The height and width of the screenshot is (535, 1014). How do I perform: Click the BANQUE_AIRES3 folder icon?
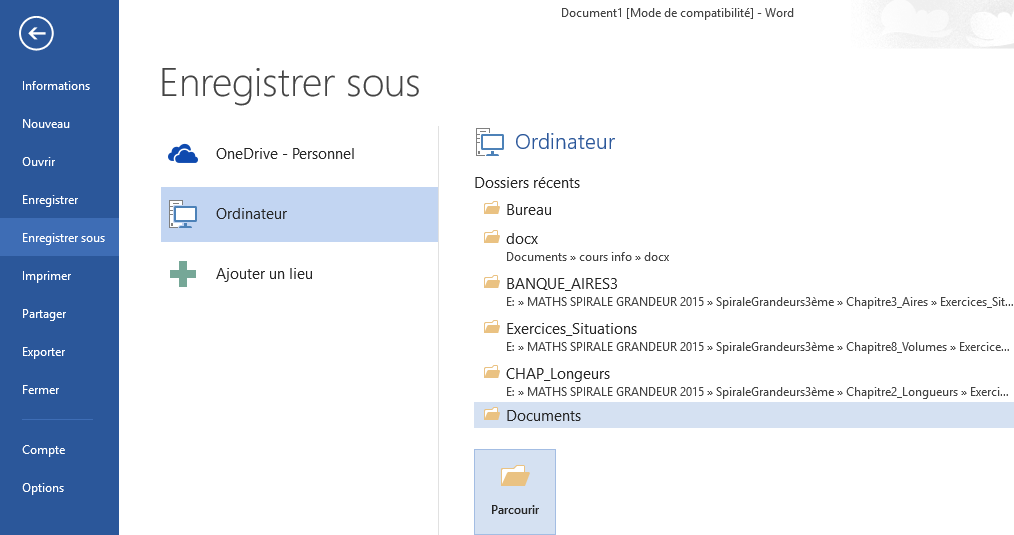491,283
